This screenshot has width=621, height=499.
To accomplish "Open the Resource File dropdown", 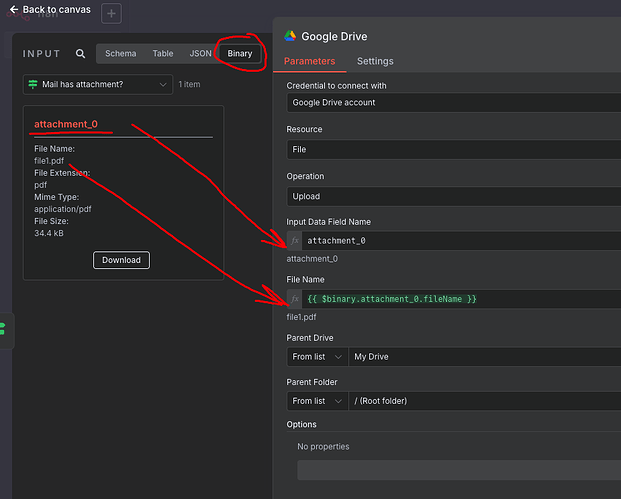I will coord(453,150).
